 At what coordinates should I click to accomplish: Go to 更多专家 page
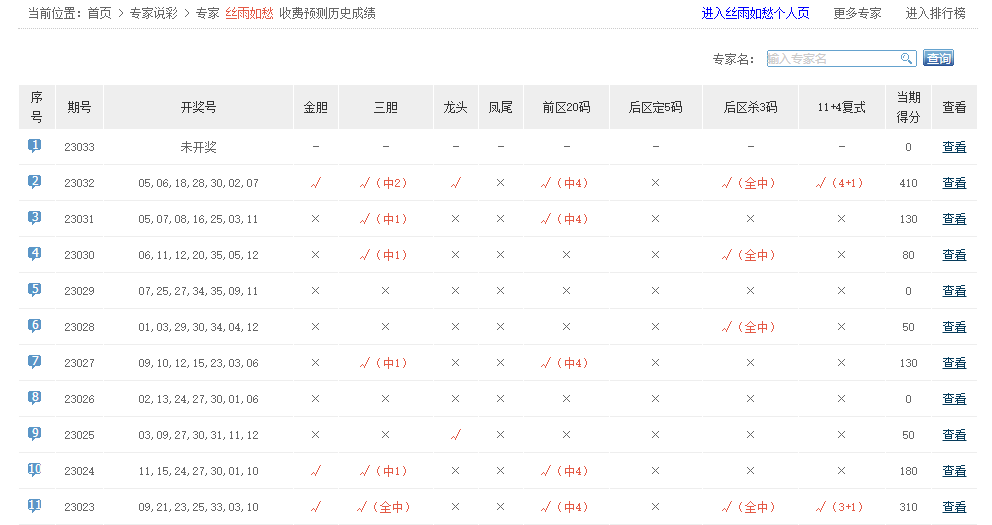857,13
